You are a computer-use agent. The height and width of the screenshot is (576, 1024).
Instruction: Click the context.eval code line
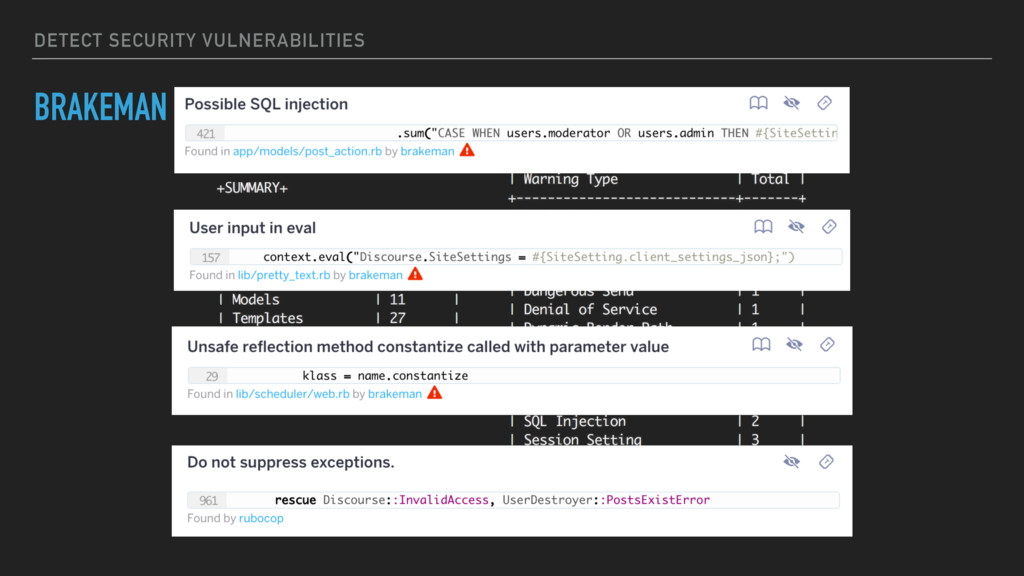(528, 257)
